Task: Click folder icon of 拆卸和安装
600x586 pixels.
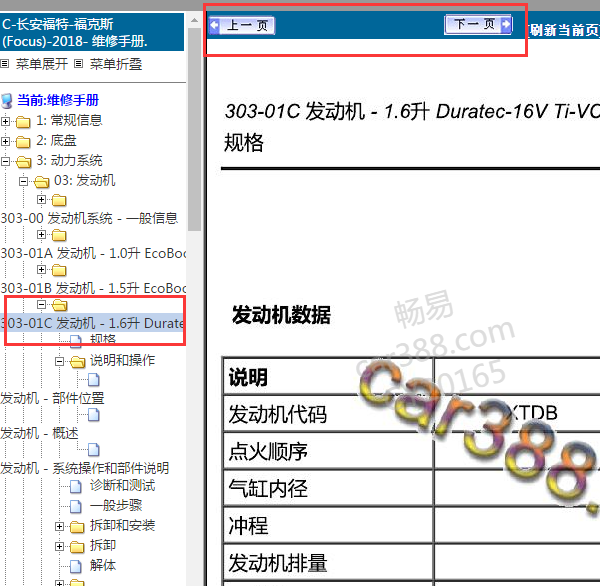Action: coord(77,527)
